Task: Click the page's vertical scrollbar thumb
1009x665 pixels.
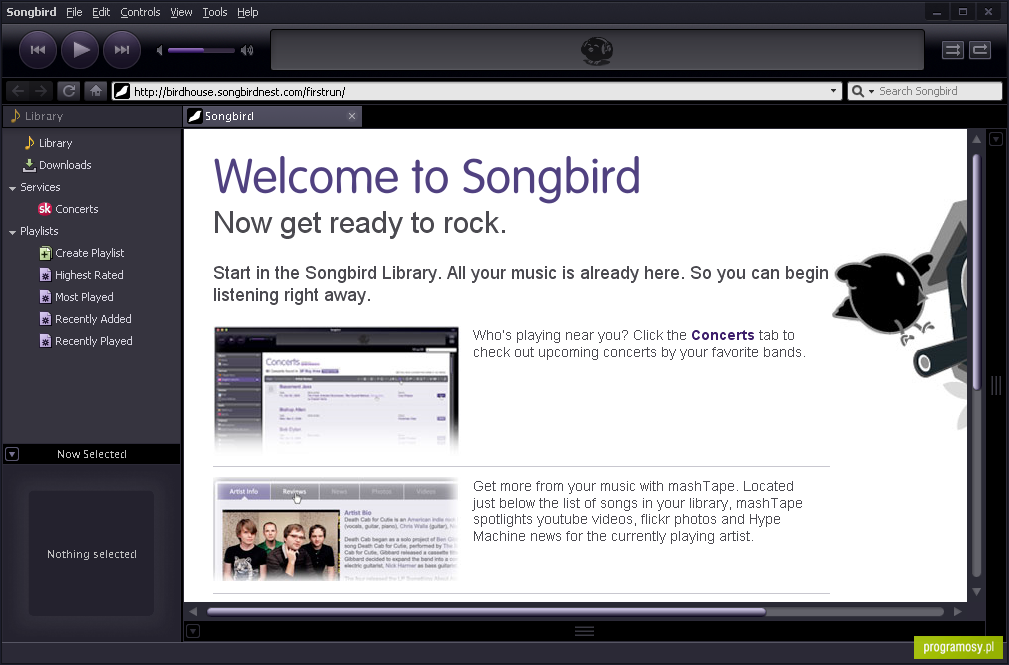Action: click(x=976, y=272)
